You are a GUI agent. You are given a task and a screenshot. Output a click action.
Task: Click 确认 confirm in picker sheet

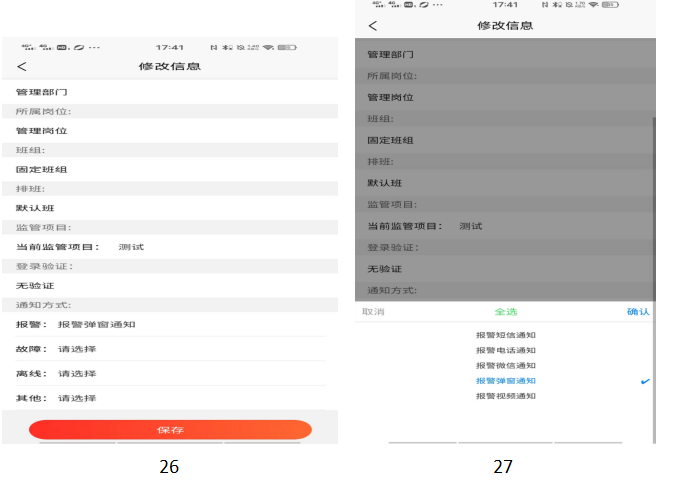pyautogui.click(x=638, y=311)
